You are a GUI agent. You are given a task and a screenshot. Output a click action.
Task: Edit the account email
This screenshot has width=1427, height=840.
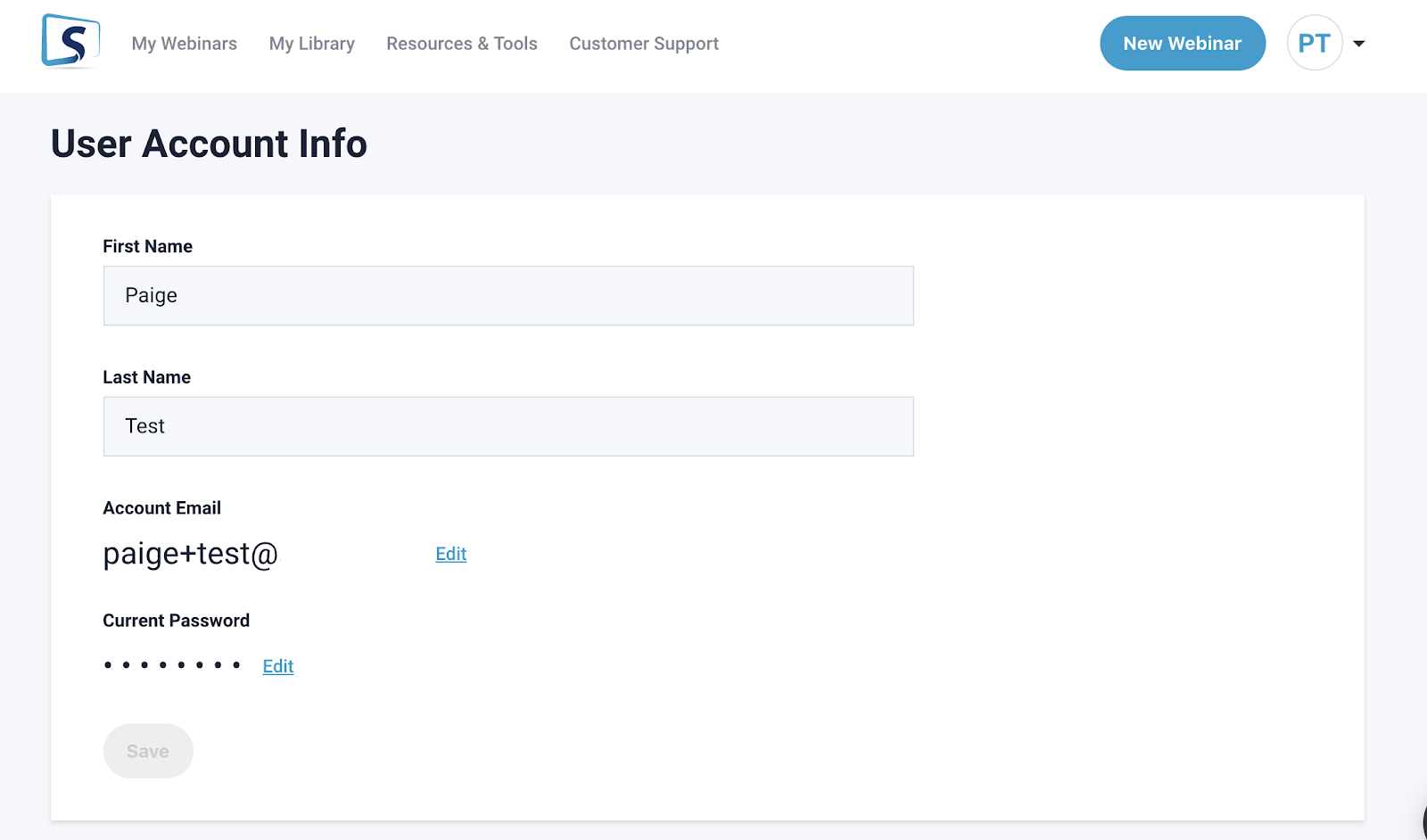point(451,554)
